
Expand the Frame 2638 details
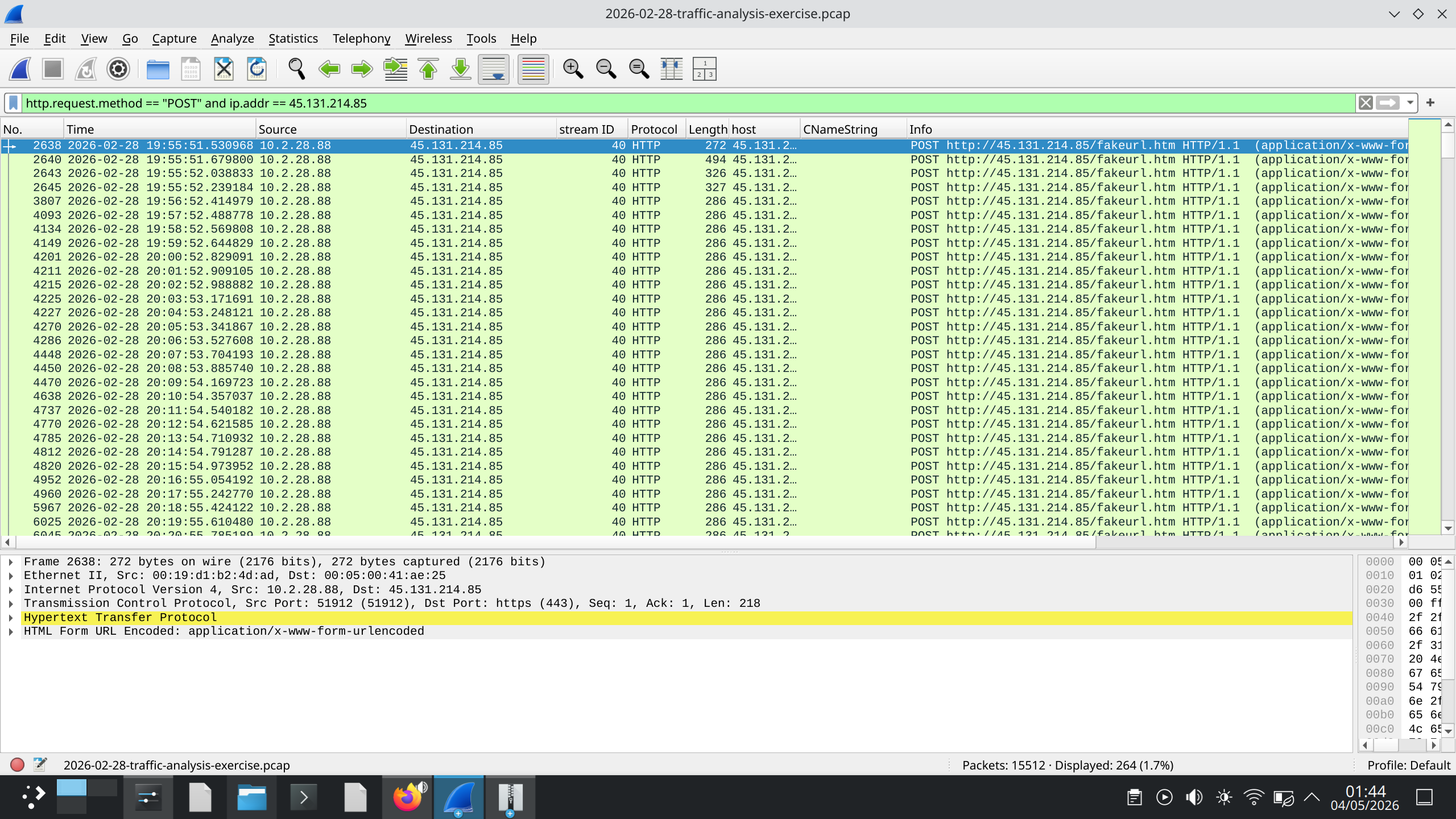tap(11, 562)
